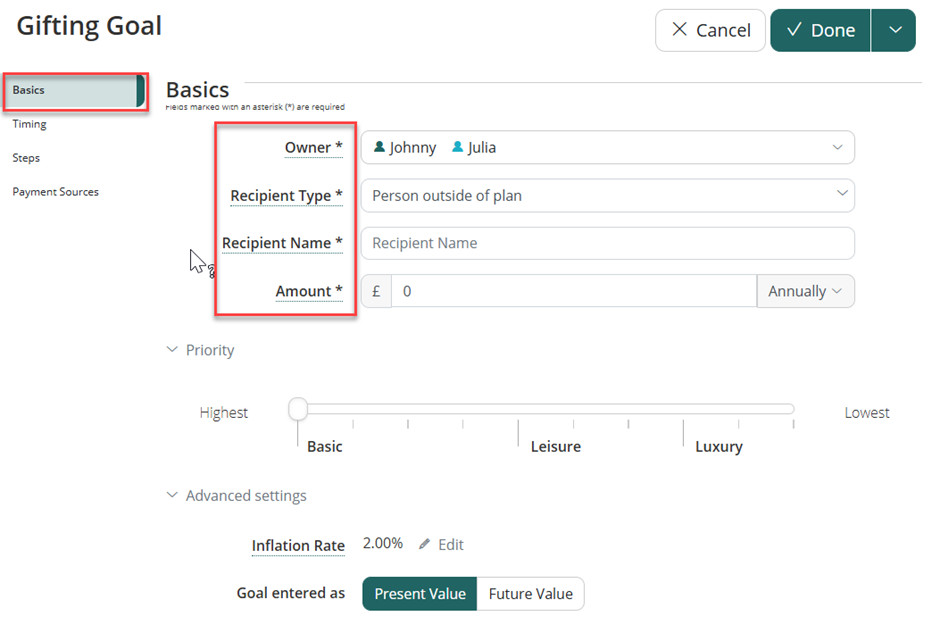
Task: Open the Done button's arrow menu
Action: (893, 30)
